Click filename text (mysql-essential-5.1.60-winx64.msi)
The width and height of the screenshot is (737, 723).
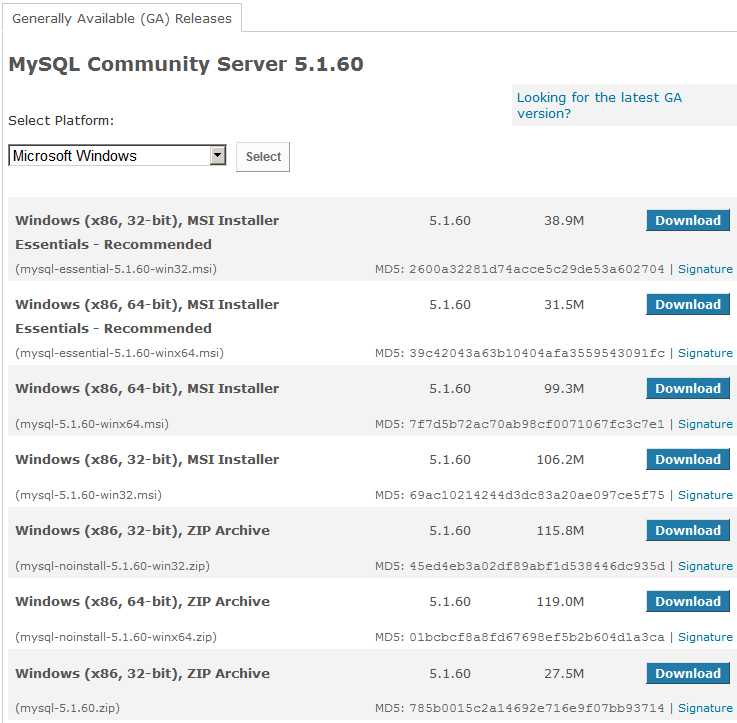pyautogui.click(x=119, y=353)
